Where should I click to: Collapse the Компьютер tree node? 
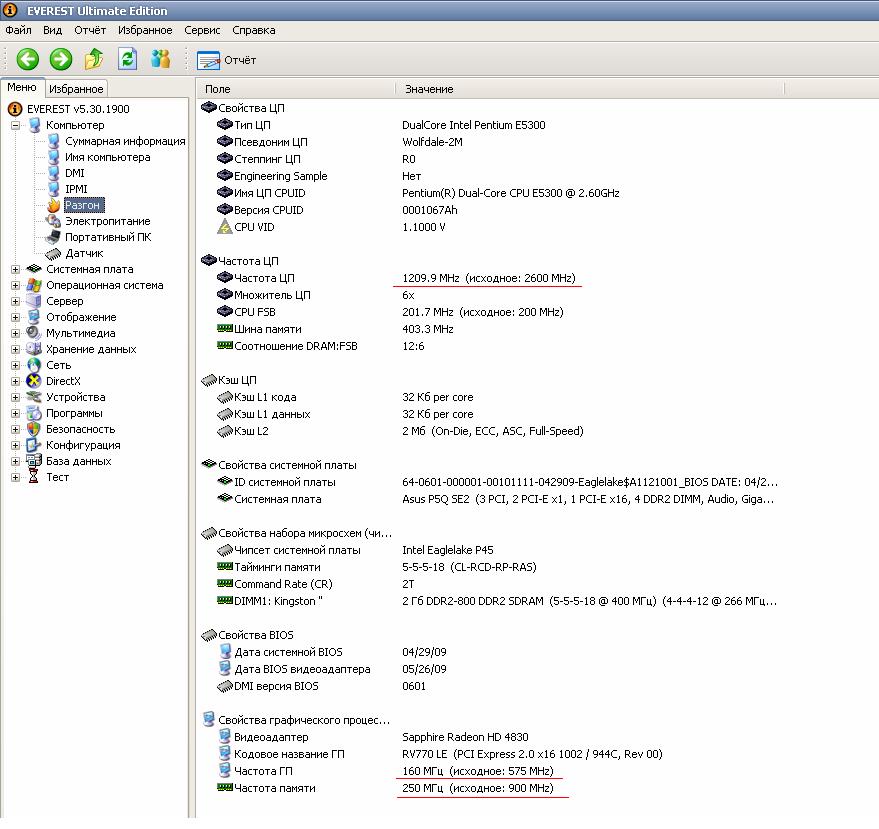coord(16,125)
